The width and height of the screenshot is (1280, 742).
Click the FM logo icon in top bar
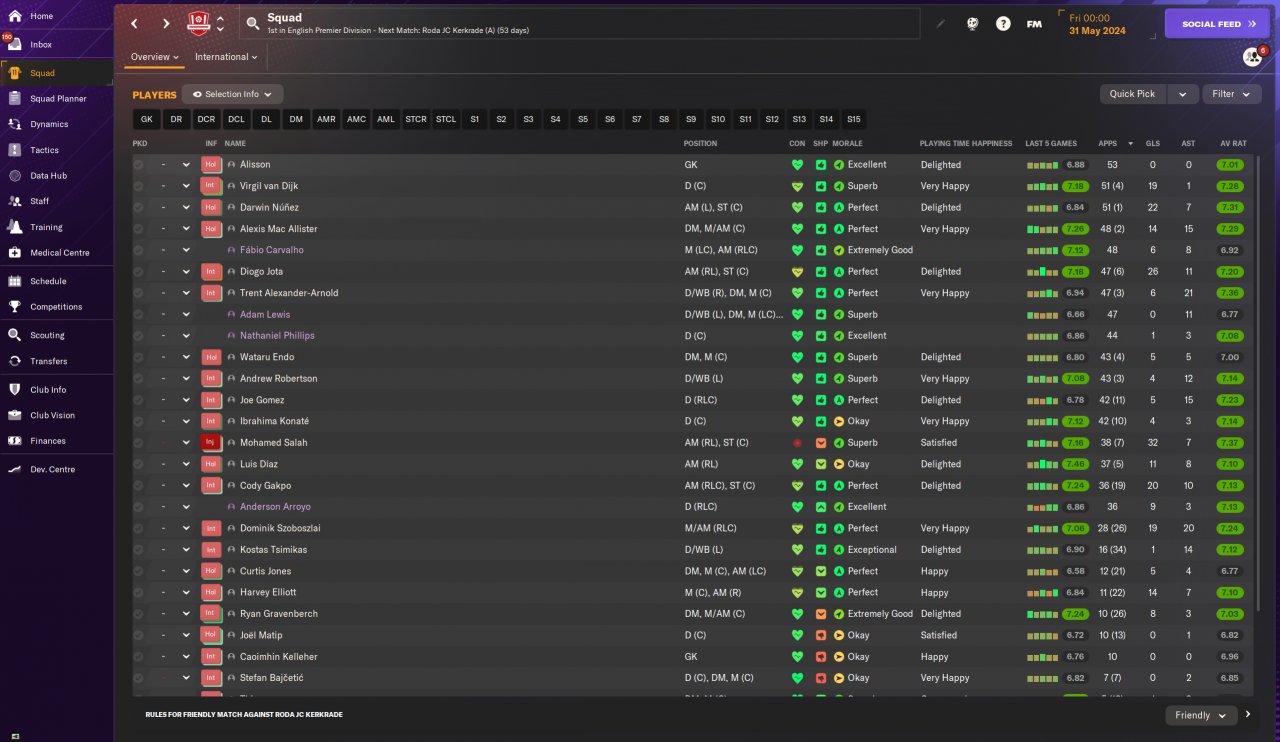[1034, 23]
